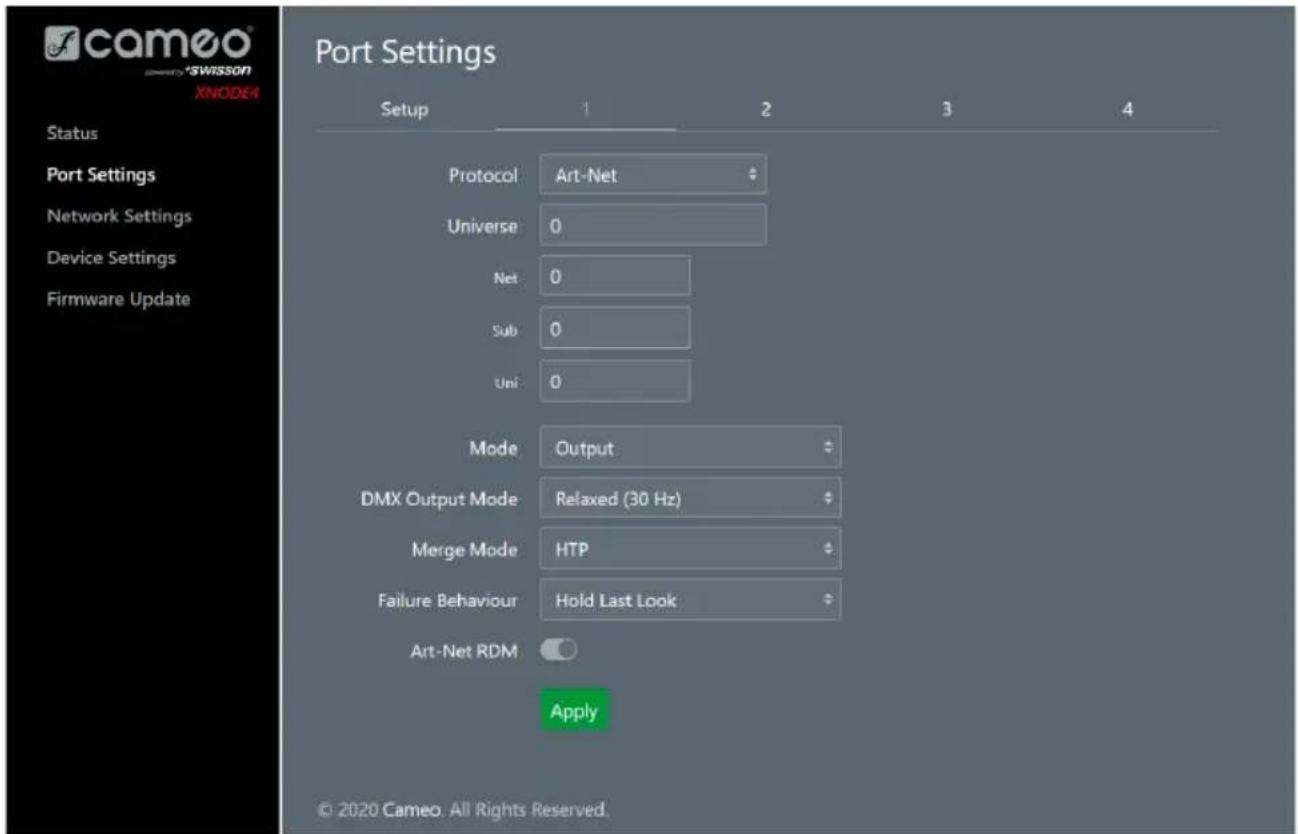Click the Port Settings page heading

tap(405, 52)
